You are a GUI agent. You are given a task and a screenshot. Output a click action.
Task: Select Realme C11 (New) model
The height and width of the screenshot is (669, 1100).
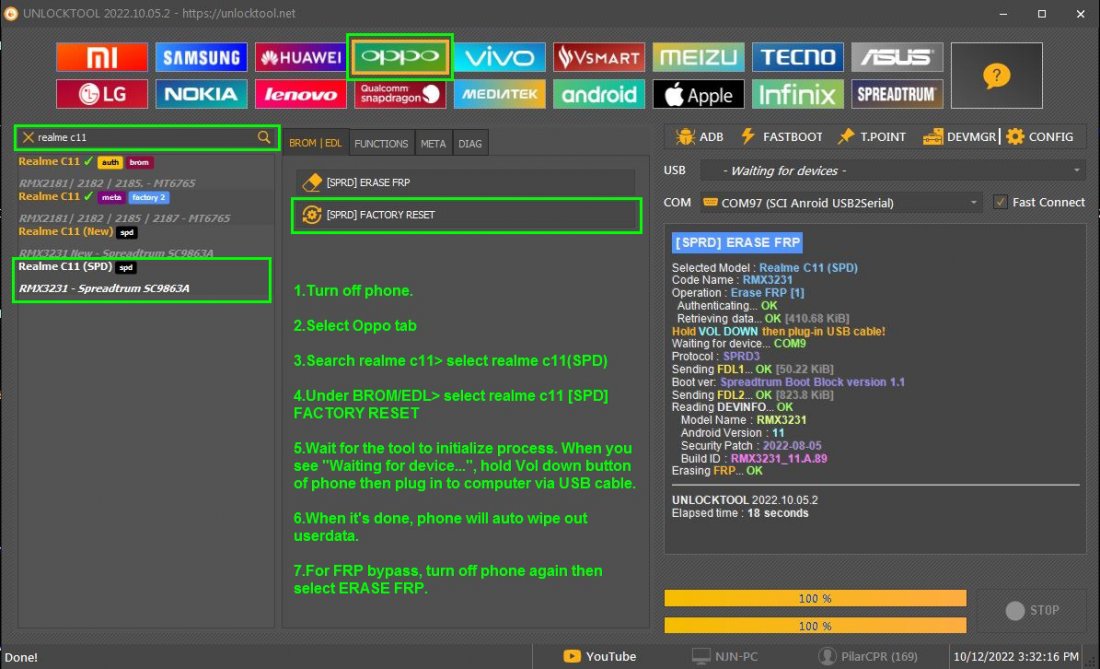[x=145, y=242]
